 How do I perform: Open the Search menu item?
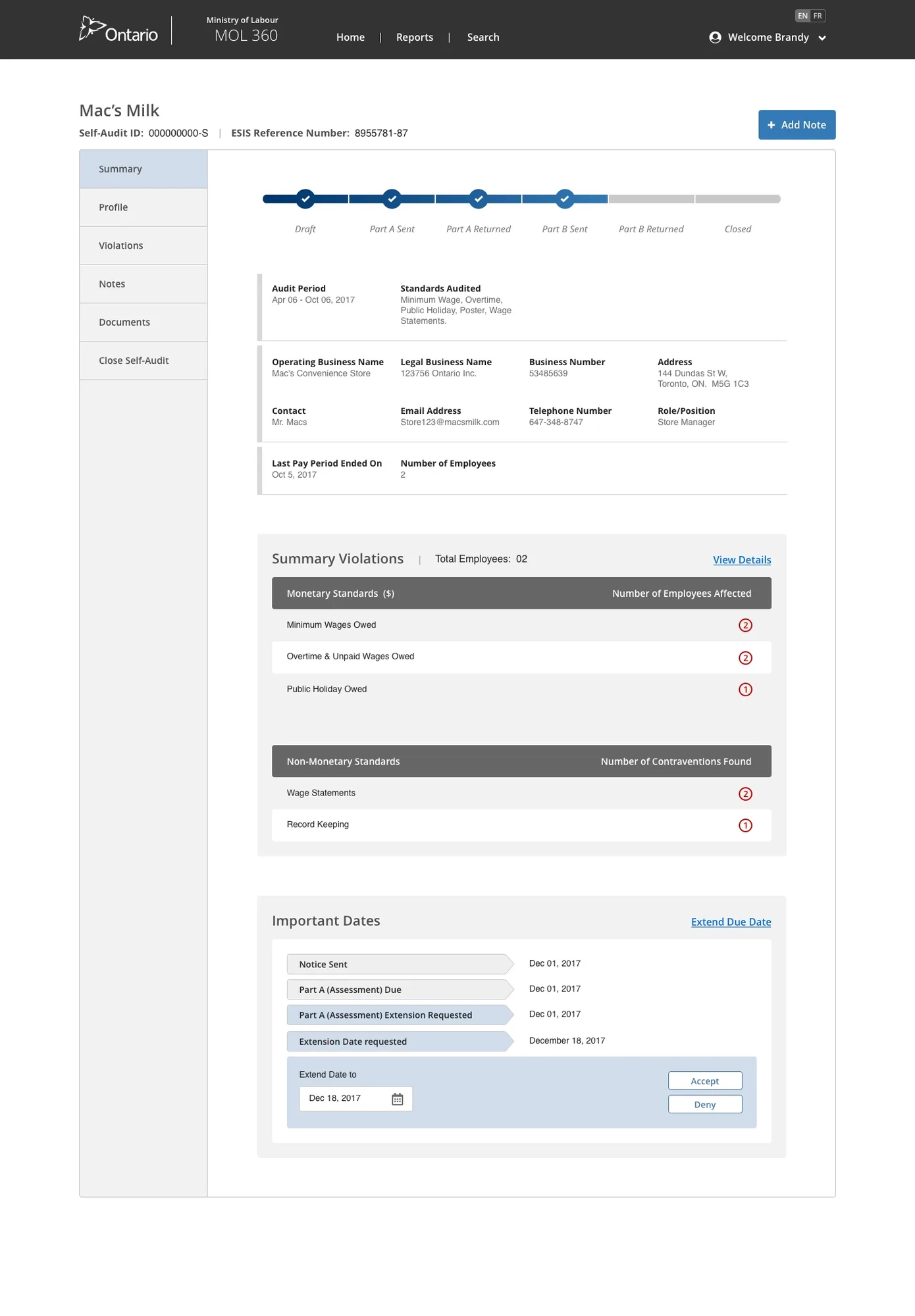tap(483, 38)
